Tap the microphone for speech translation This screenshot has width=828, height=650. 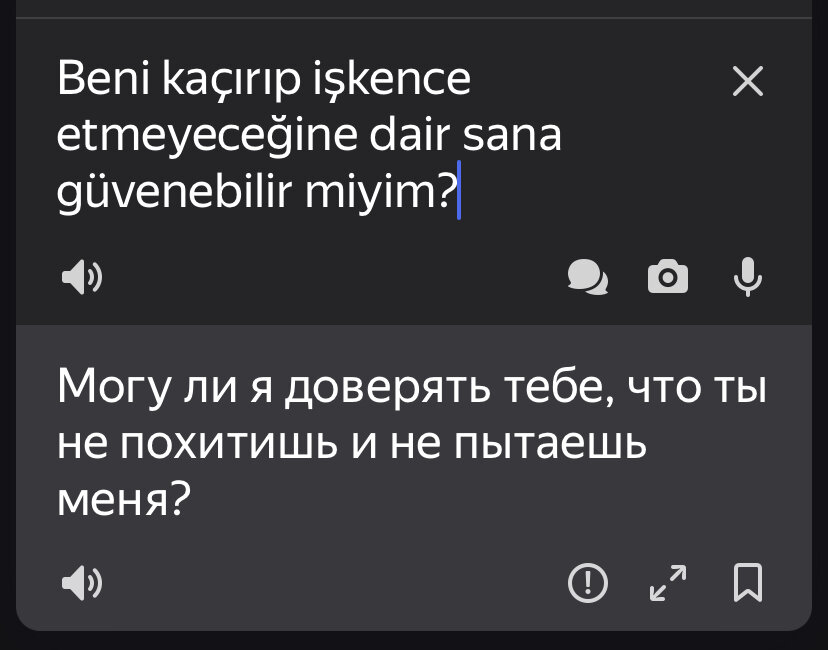coord(748,277)
